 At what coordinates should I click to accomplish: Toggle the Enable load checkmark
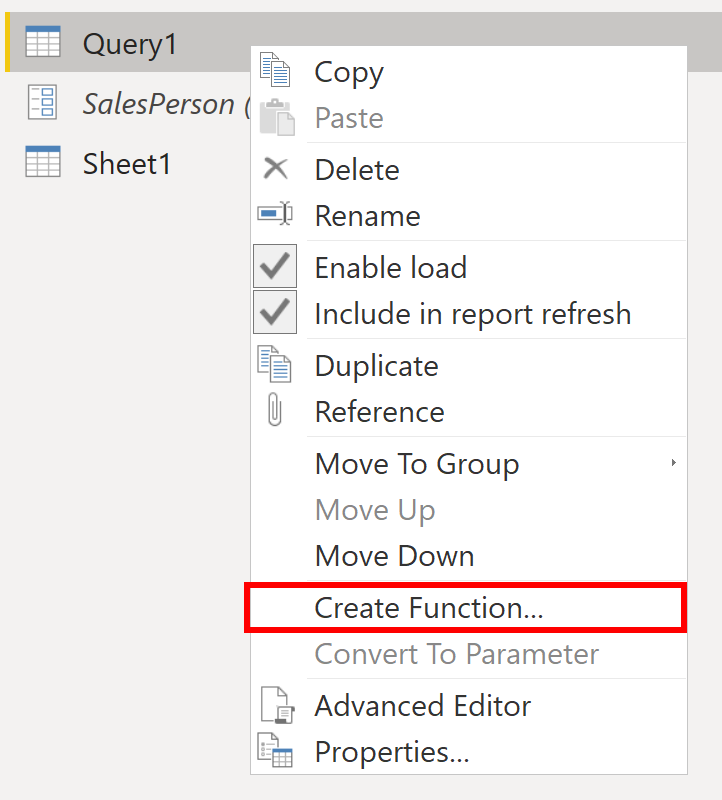[276, 266]
